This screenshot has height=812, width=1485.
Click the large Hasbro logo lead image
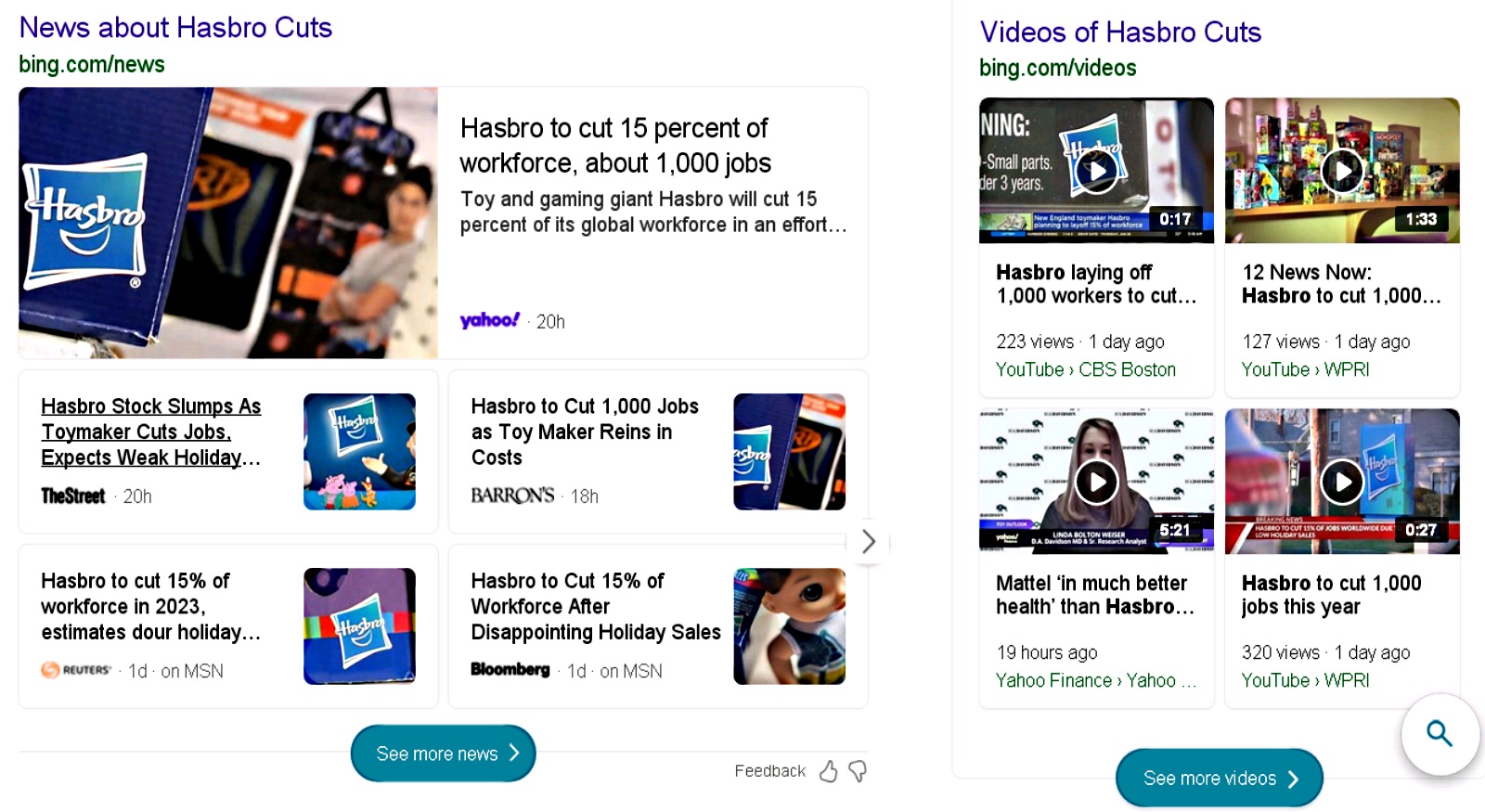click(228, 223)
